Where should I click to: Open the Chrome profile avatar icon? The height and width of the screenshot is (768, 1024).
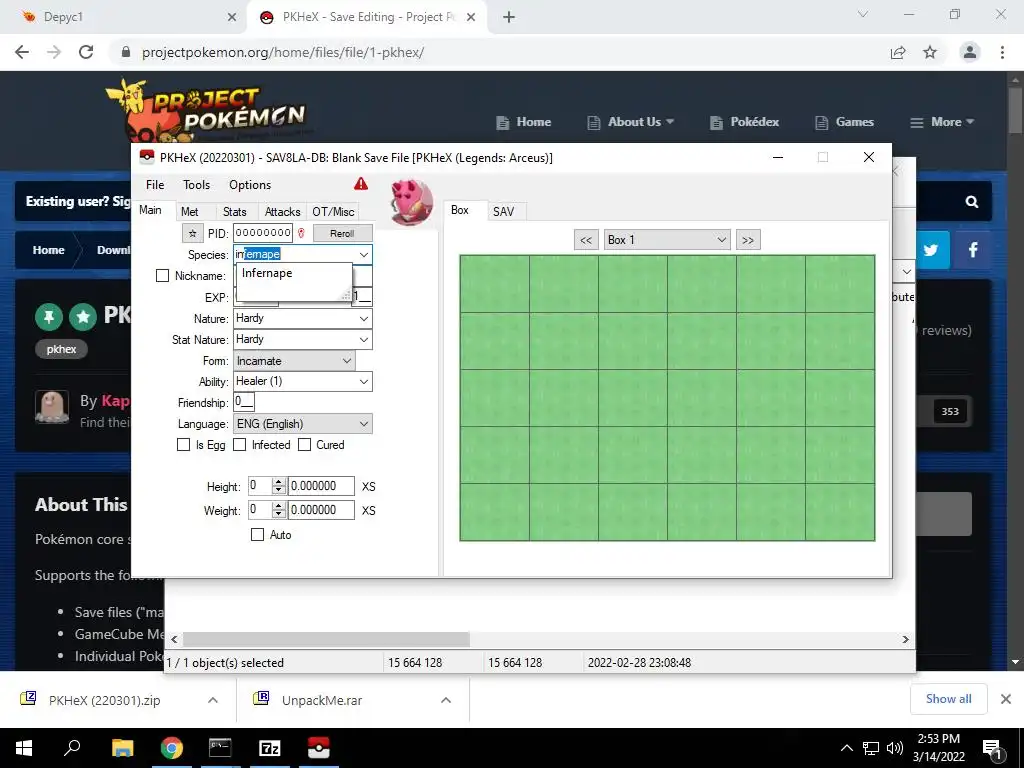coord(970,52)
